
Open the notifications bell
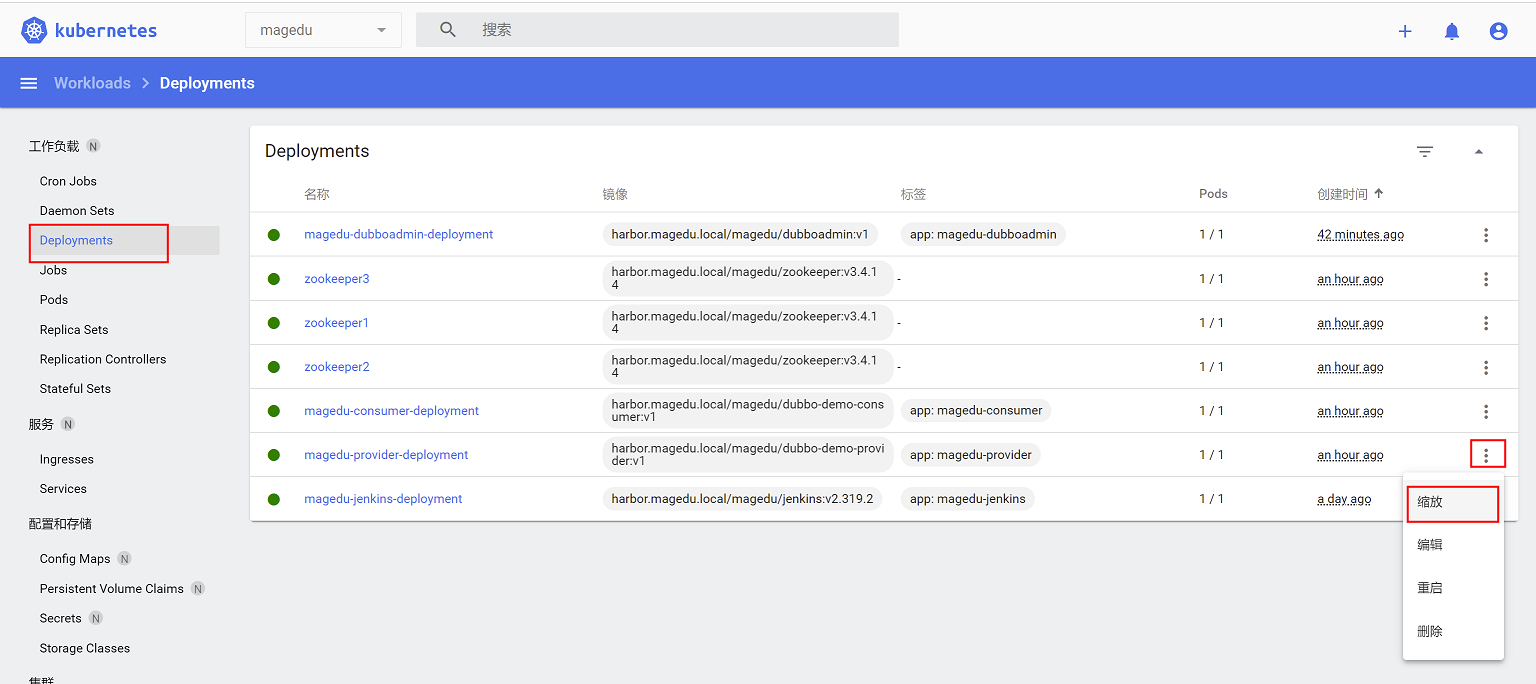click(1452, 31)
